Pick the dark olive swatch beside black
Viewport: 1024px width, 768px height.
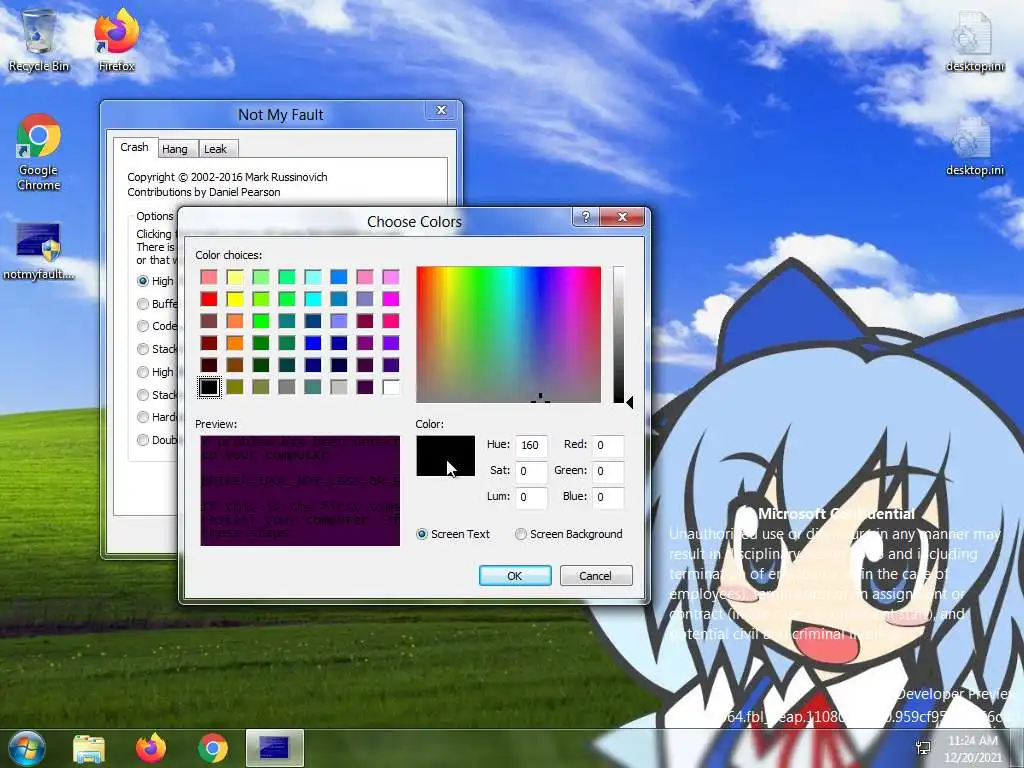[235, 387]
